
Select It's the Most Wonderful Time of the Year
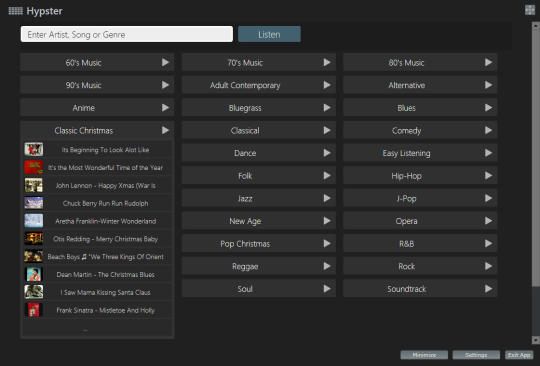click(105, 168)
